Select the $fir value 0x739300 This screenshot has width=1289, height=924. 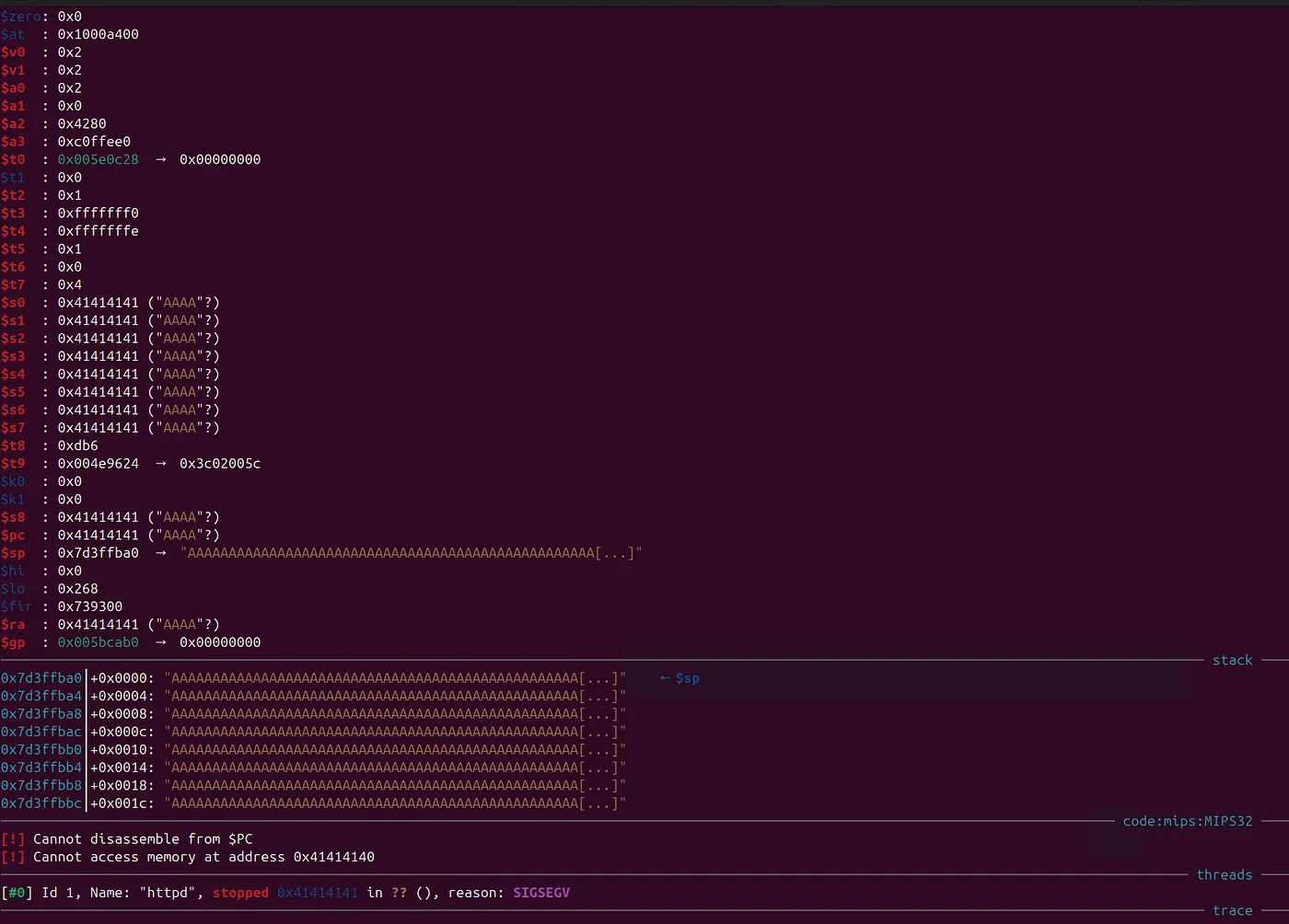click(x=90, y=606)
